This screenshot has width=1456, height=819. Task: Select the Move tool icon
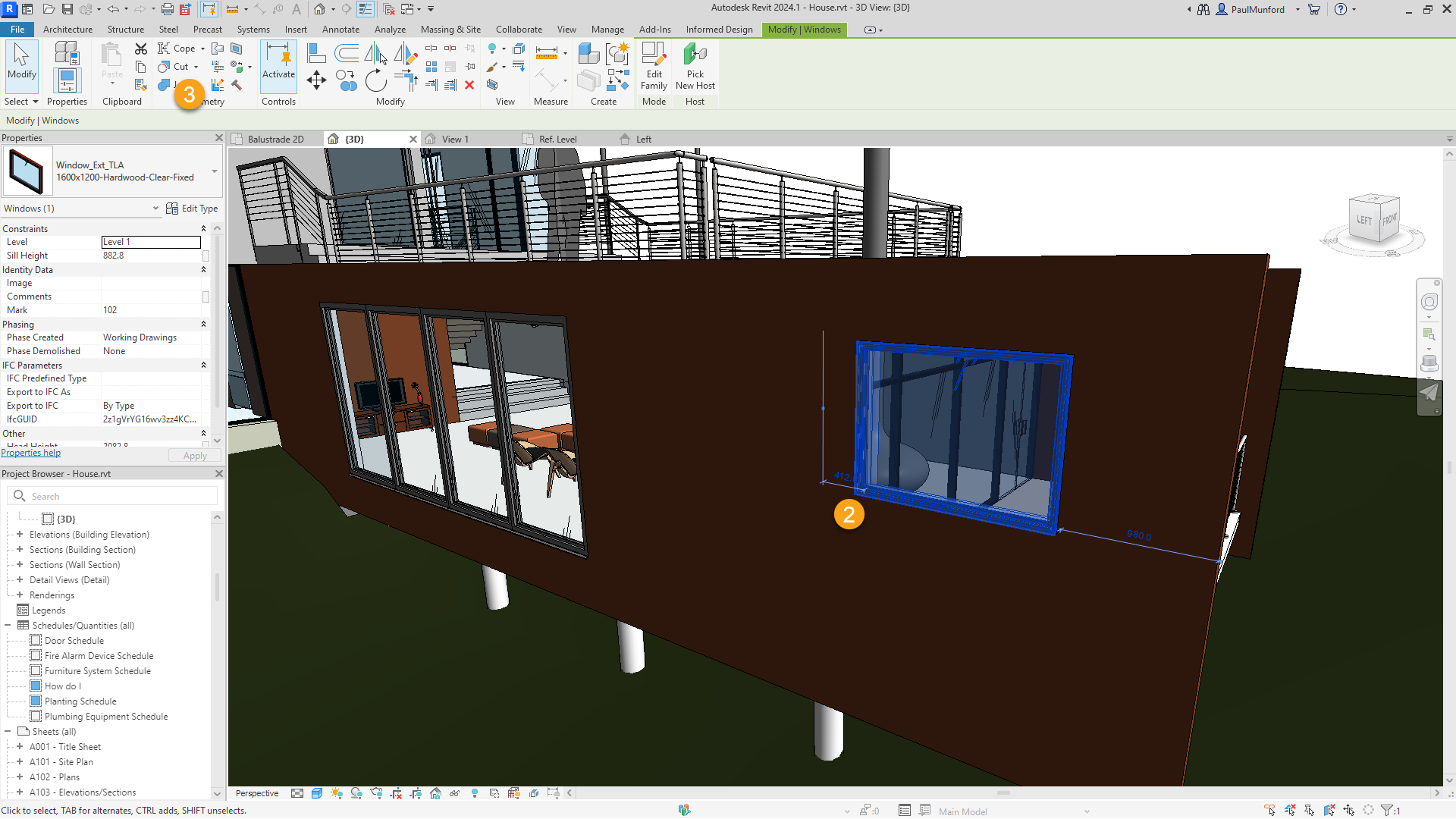(316, 80)
